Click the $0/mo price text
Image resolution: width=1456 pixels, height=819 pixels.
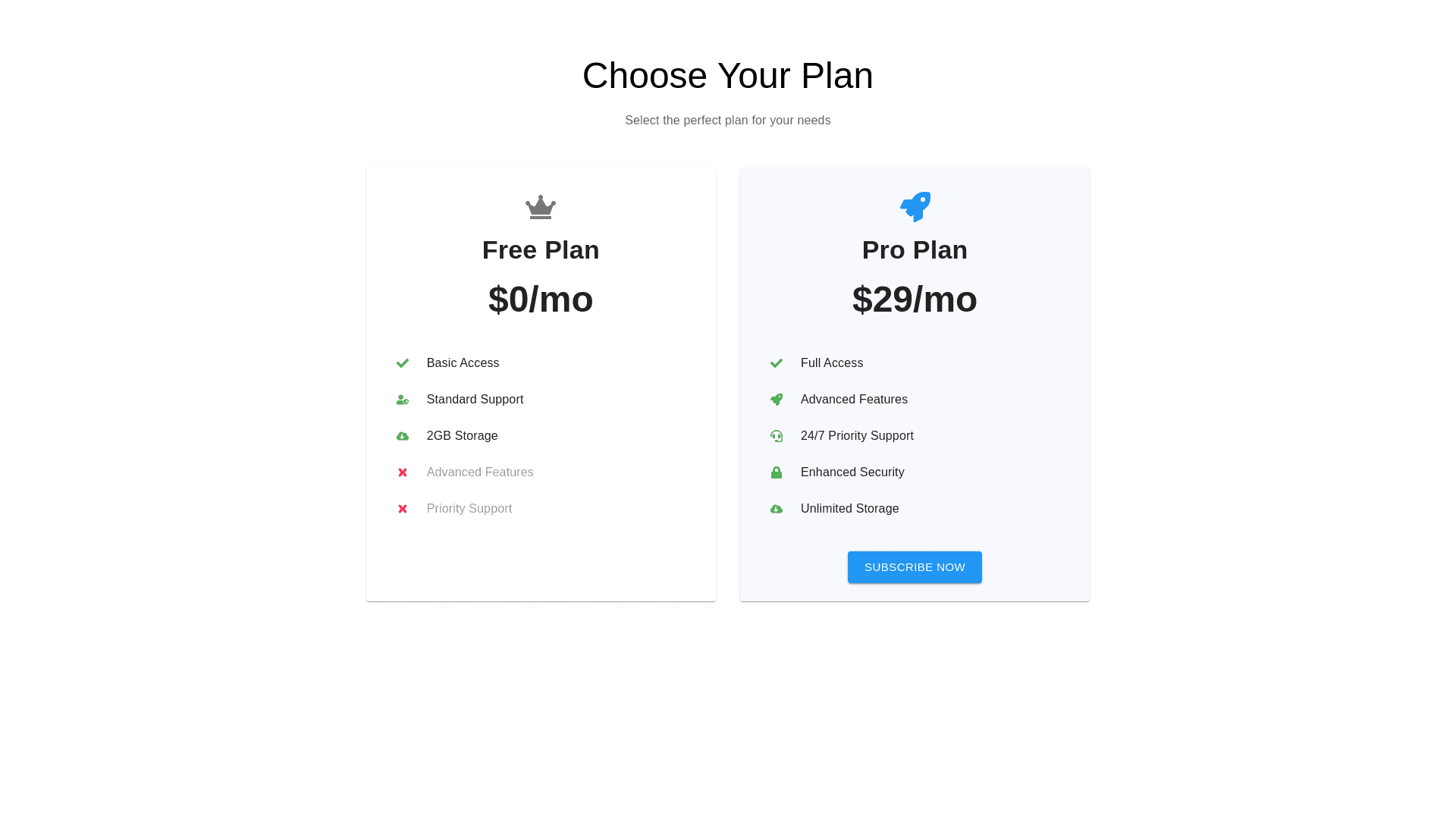click(541, 300)
